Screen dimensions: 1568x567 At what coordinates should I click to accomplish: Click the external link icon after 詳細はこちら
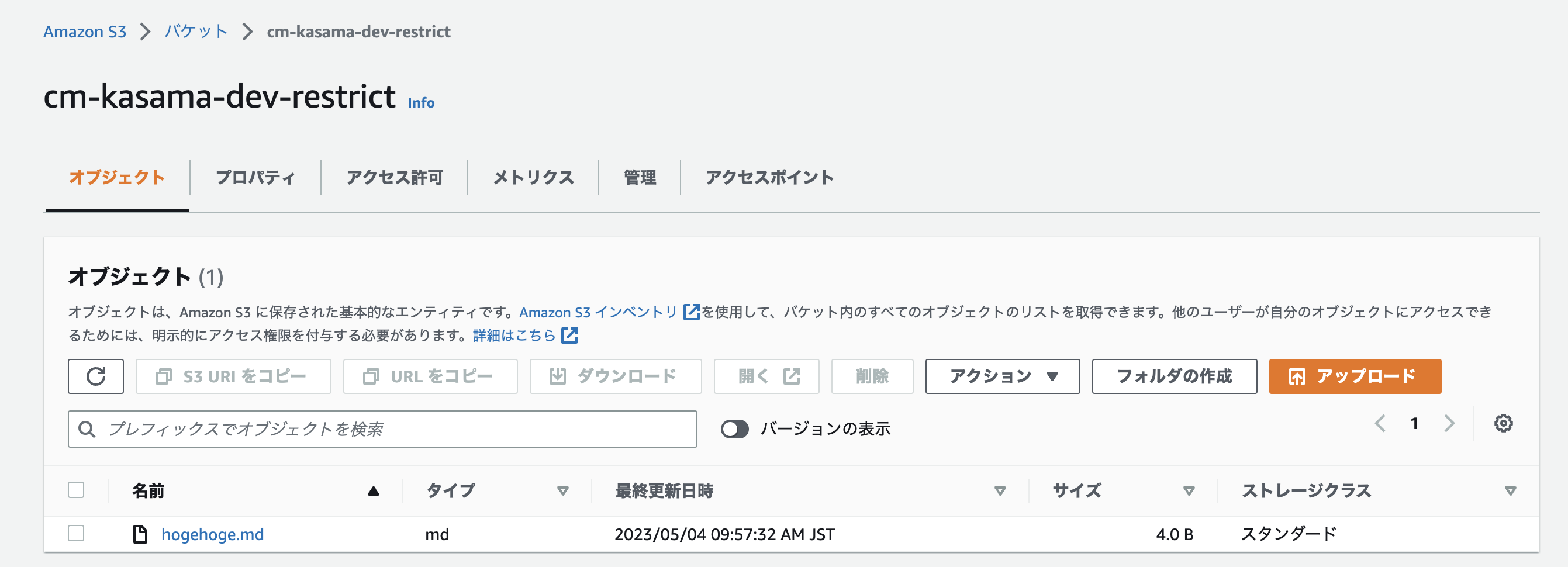(569, 335)
